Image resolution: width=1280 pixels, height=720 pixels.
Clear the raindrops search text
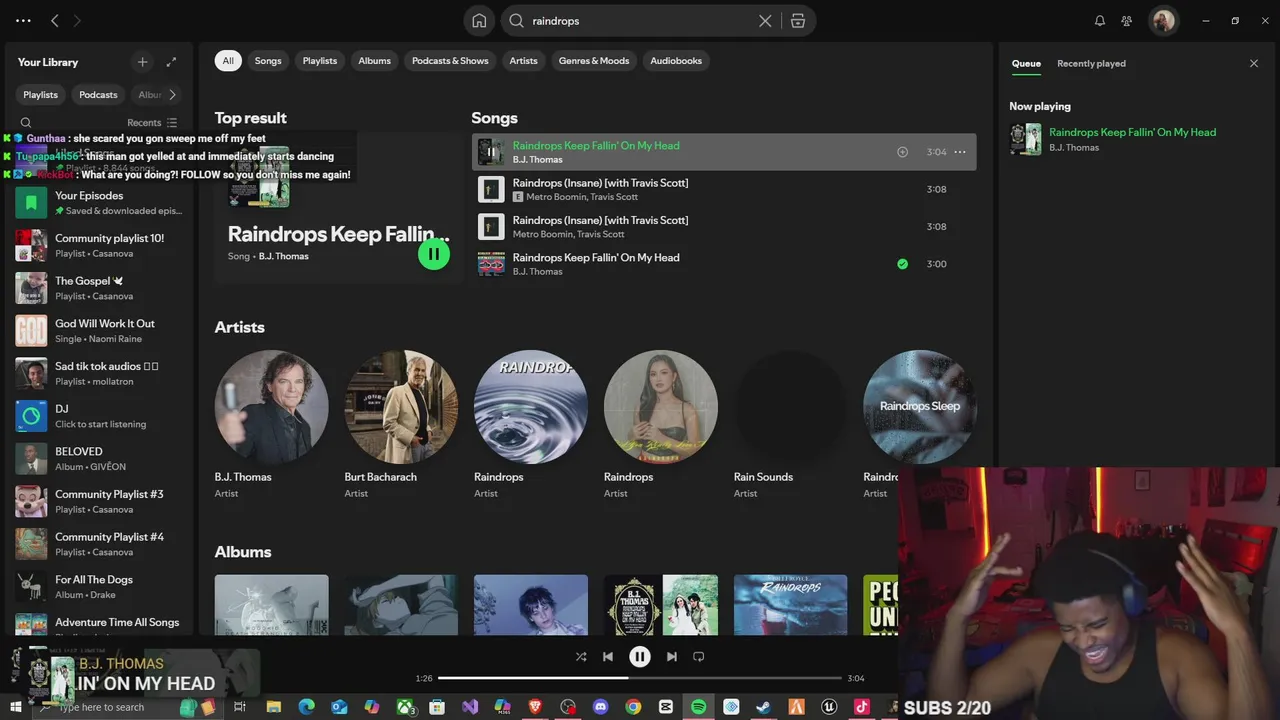765,21
